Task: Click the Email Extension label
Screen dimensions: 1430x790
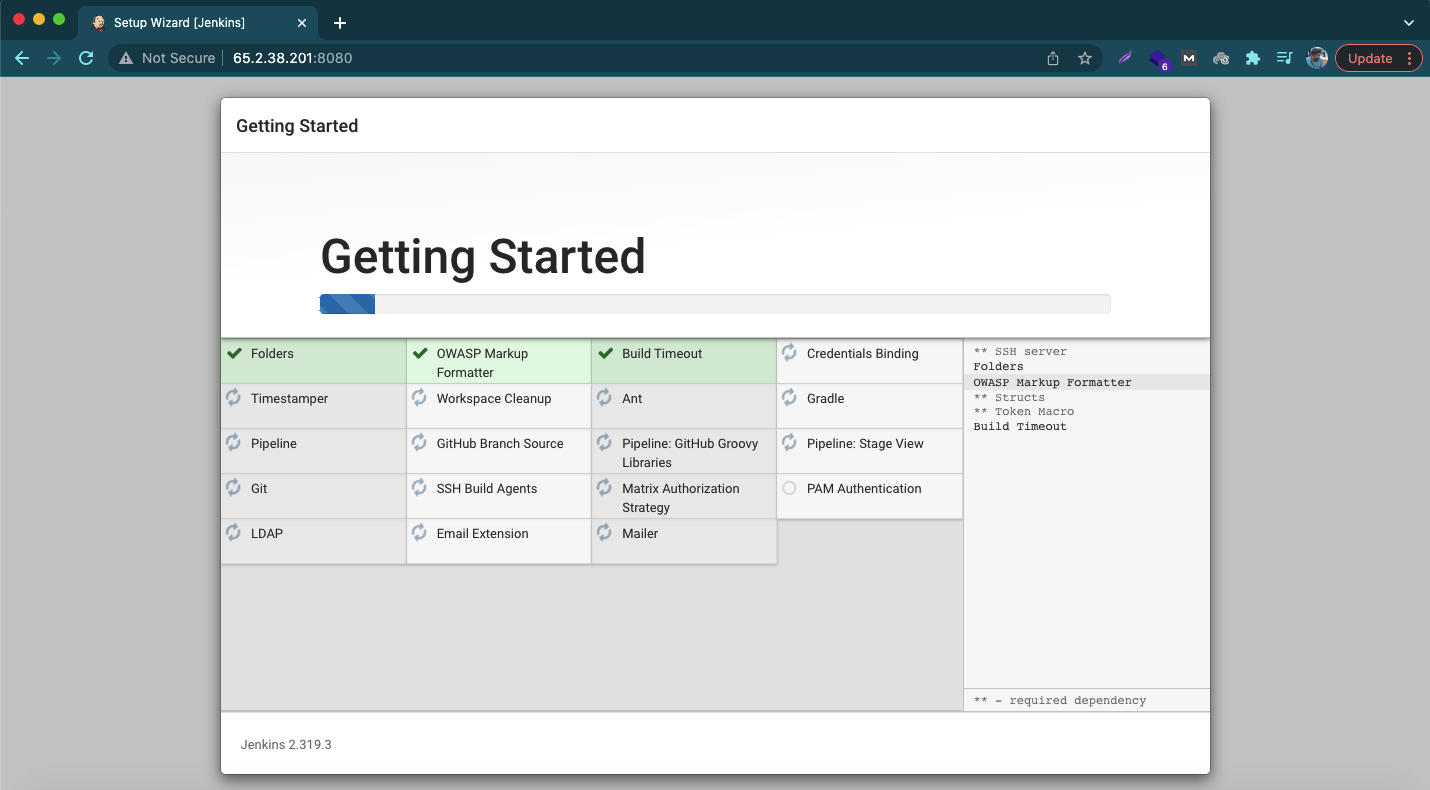Action: tap(482, 533)
